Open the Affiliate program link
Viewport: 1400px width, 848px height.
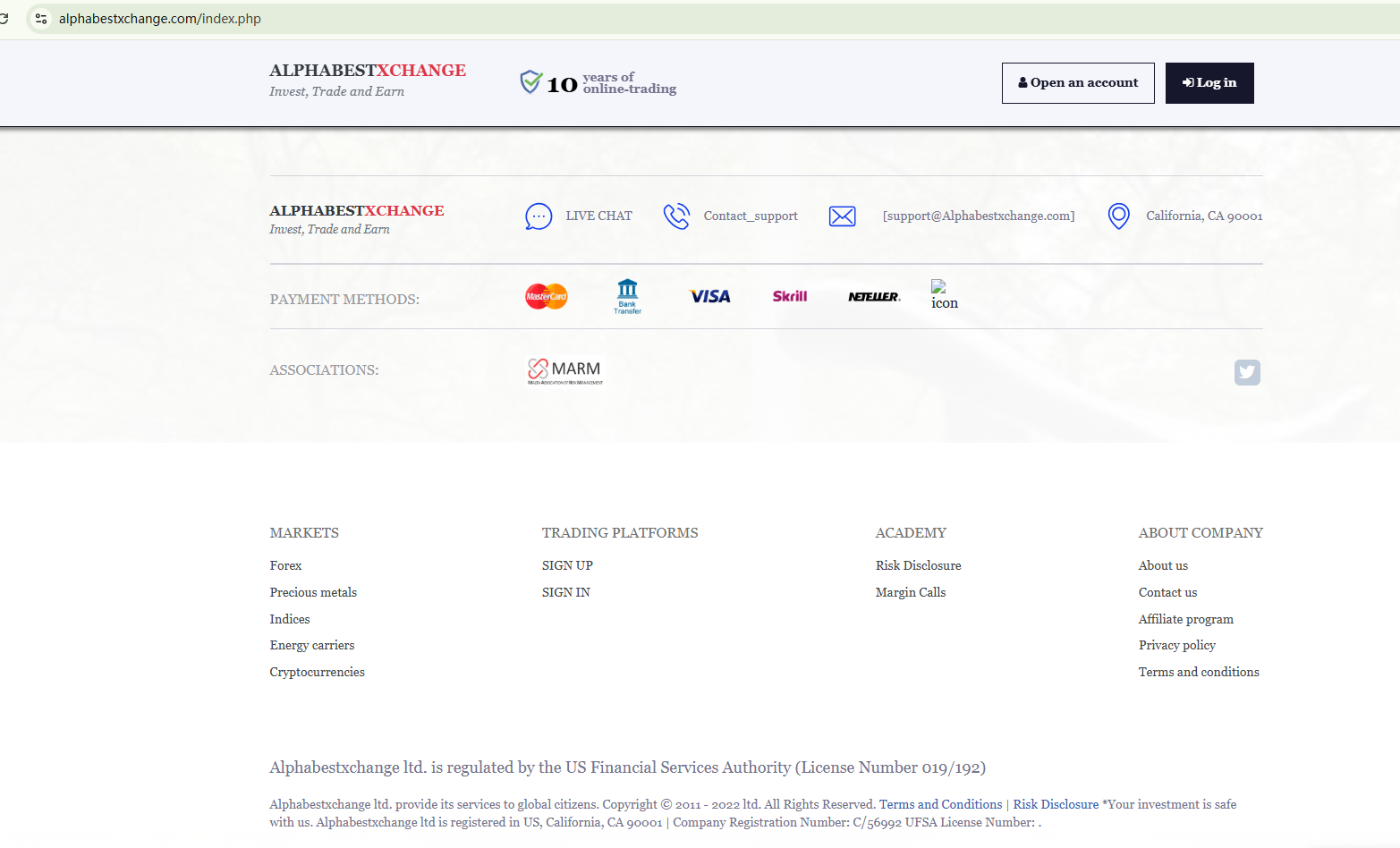1185,619
